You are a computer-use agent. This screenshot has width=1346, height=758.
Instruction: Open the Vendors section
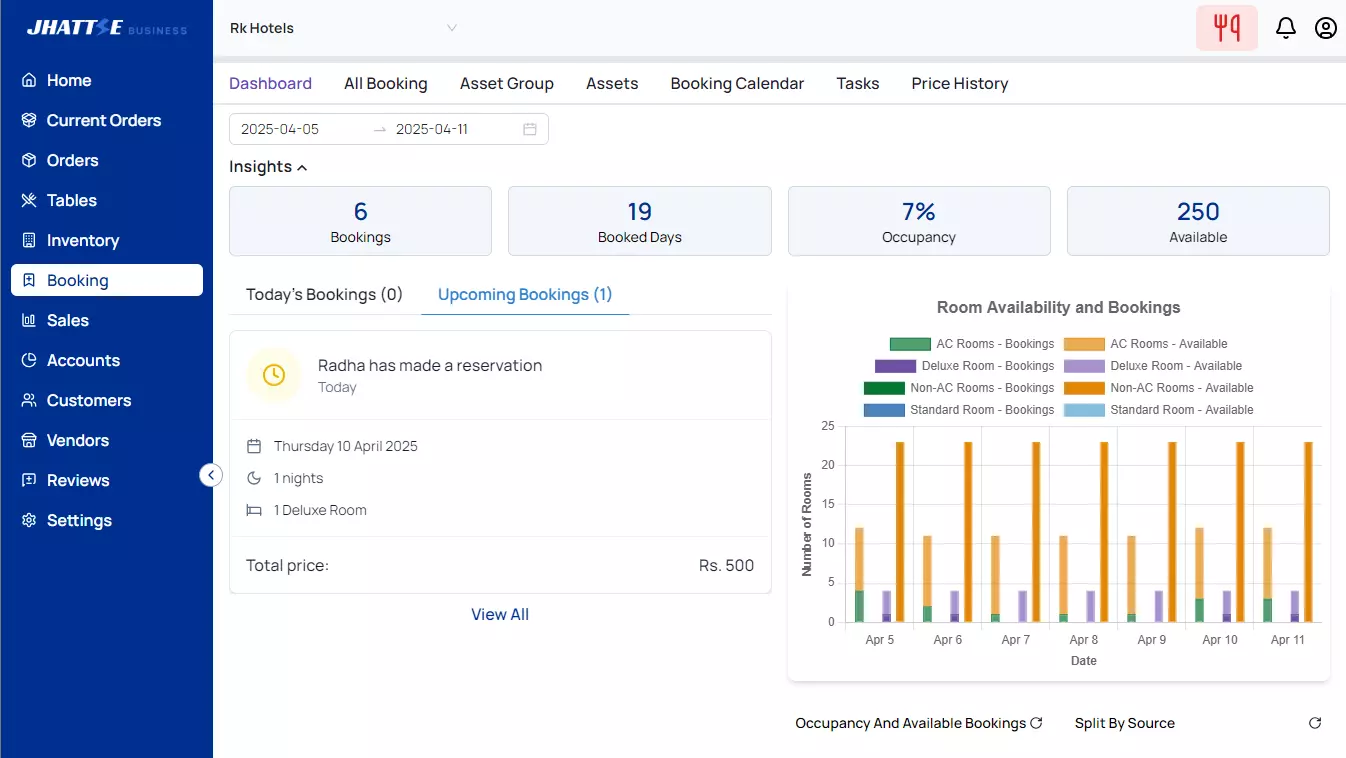[x=78, y=440]
